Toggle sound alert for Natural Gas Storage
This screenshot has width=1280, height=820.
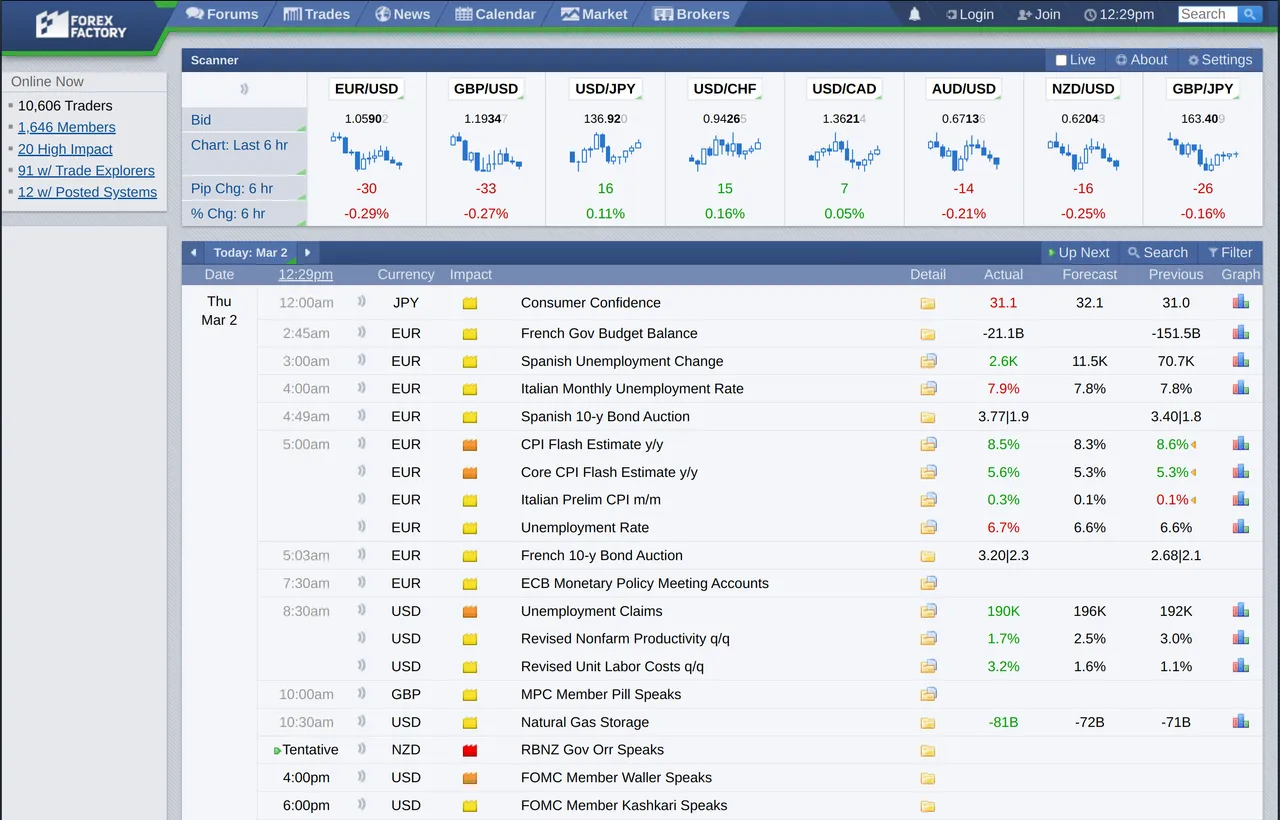point(362,721)
